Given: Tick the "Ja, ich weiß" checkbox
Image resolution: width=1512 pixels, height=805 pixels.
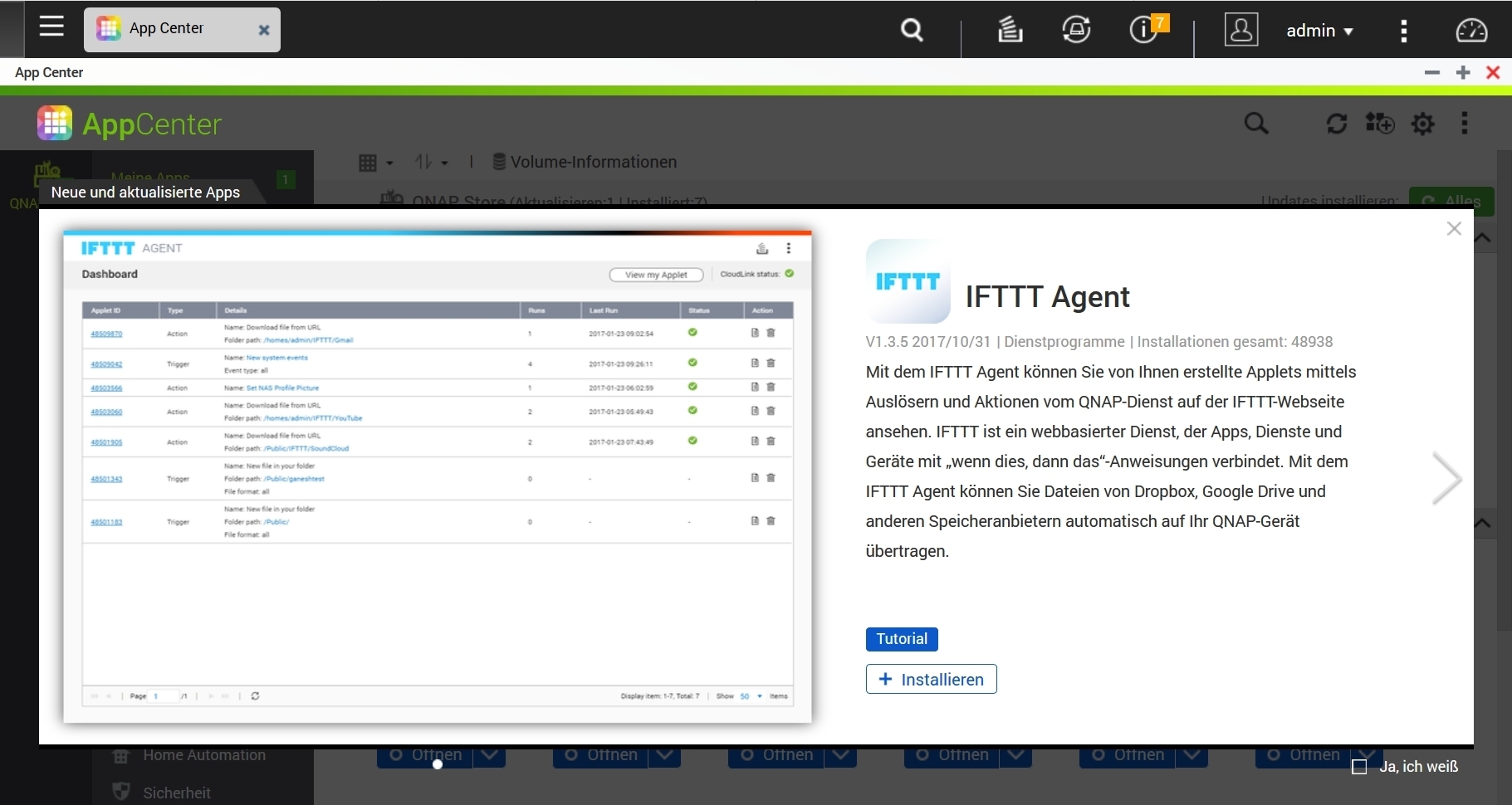Looking at the screenshot, I should pyautogui.click(x=1359, y=767).
